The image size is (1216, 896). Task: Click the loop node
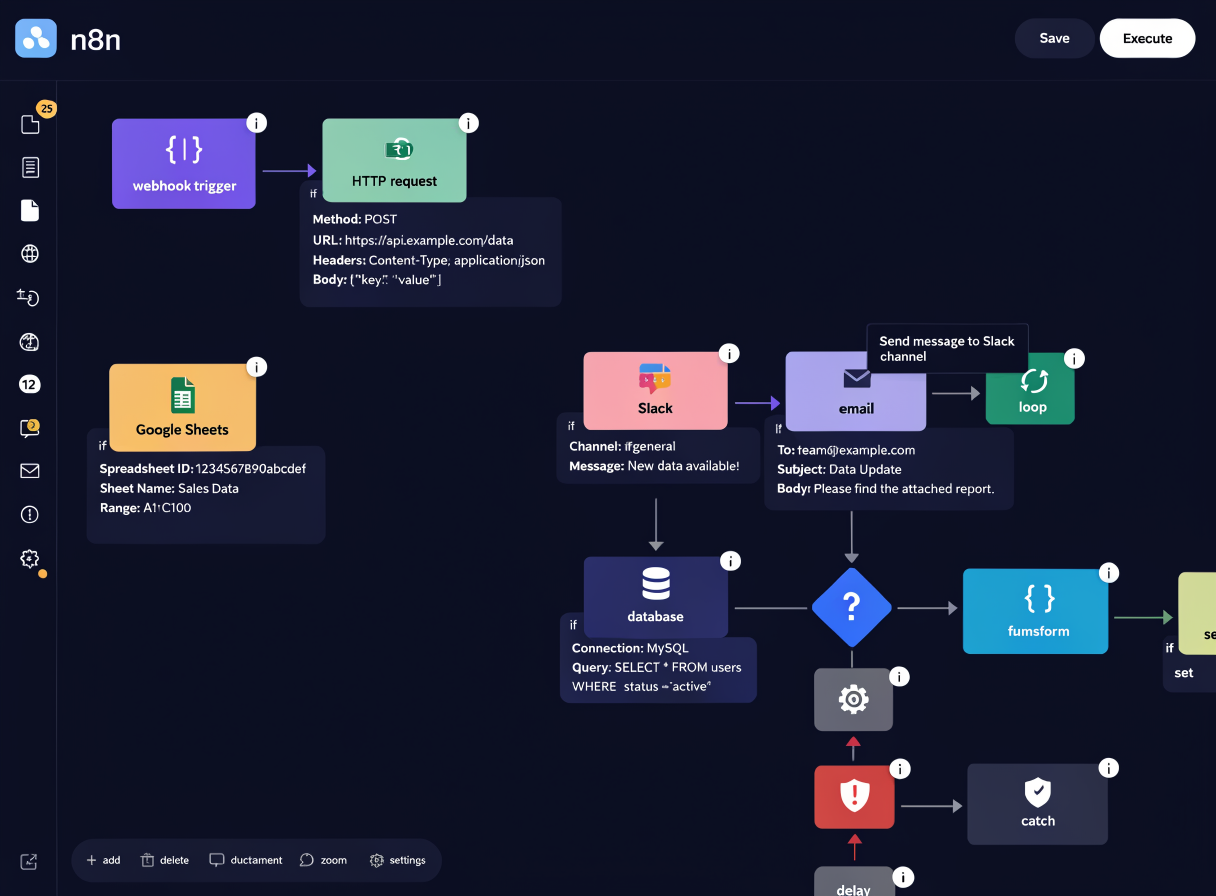[x=1030, y=389]
